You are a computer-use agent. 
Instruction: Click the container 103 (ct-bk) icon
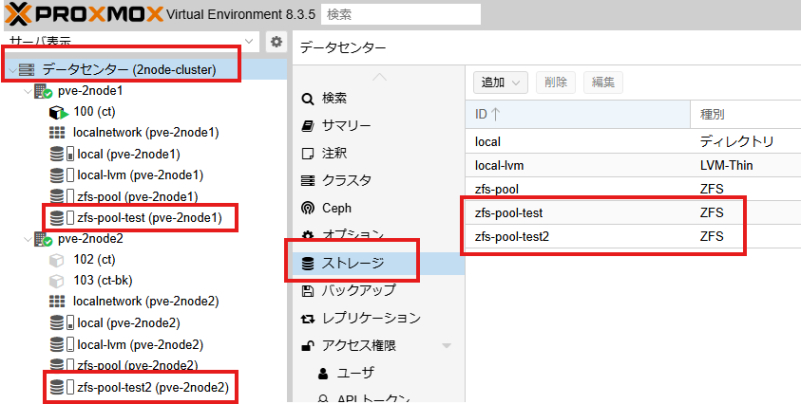tap(57, 281)
